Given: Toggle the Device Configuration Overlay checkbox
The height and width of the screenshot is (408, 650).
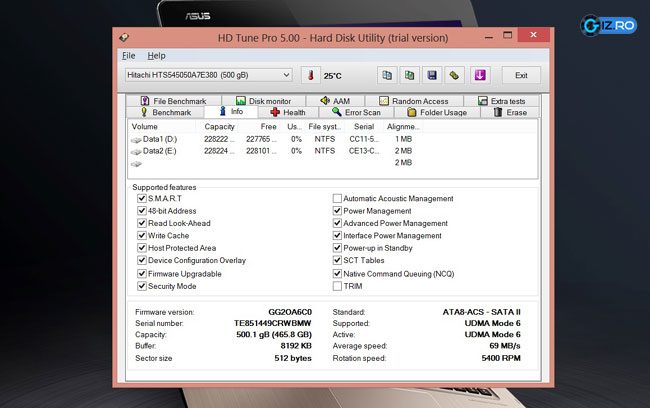Looking at the screenshot, I should tap(142, 260).
